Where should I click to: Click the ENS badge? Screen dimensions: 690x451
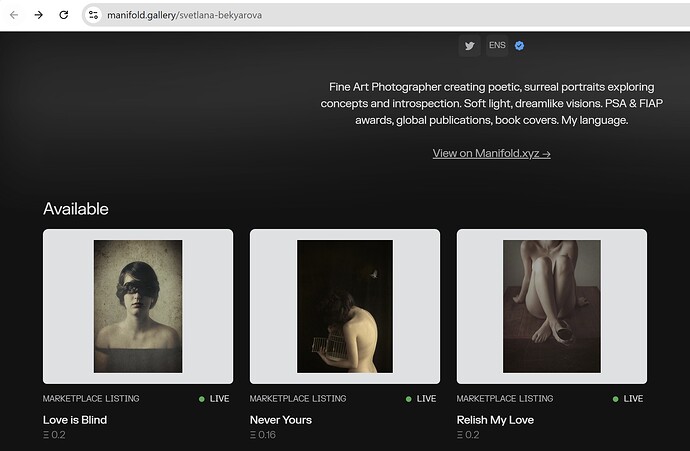[497, 45]
